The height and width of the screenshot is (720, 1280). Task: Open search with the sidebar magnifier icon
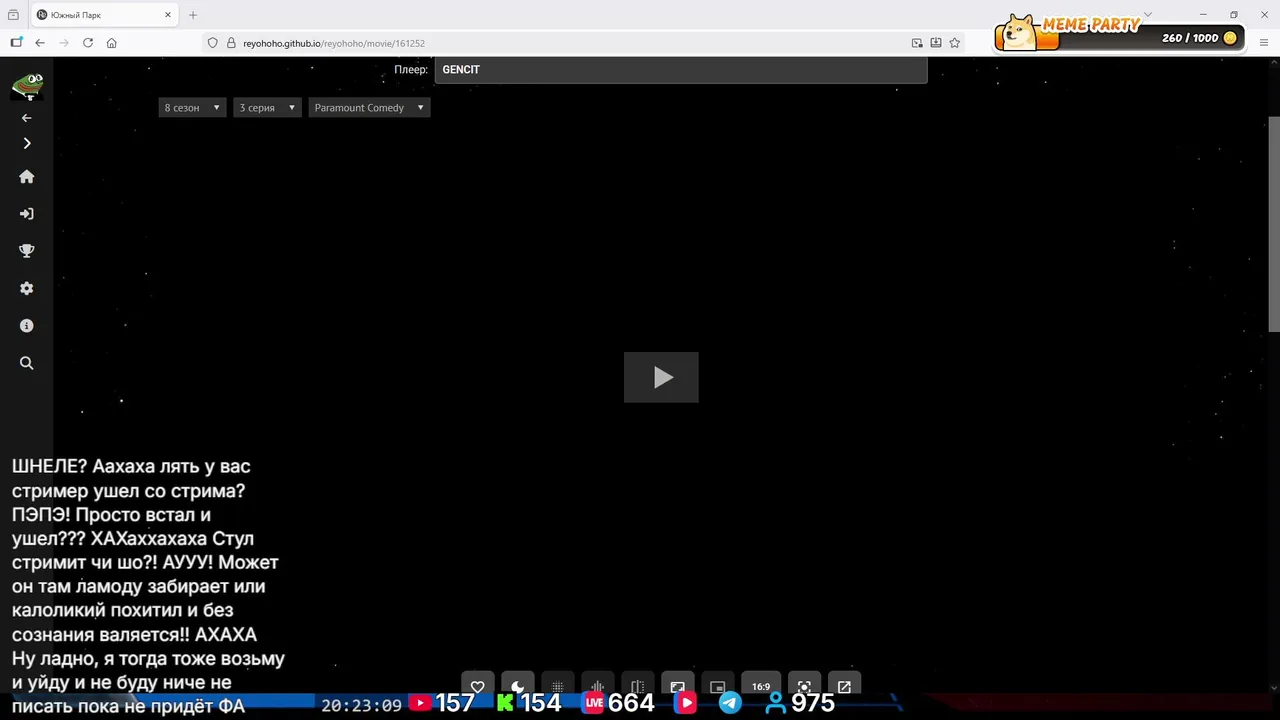27,363
